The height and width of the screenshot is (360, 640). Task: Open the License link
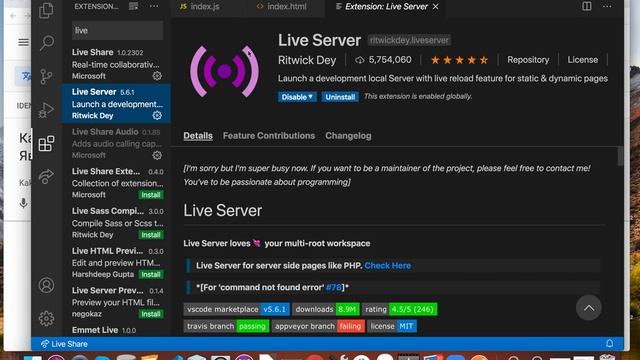(582, 60)
